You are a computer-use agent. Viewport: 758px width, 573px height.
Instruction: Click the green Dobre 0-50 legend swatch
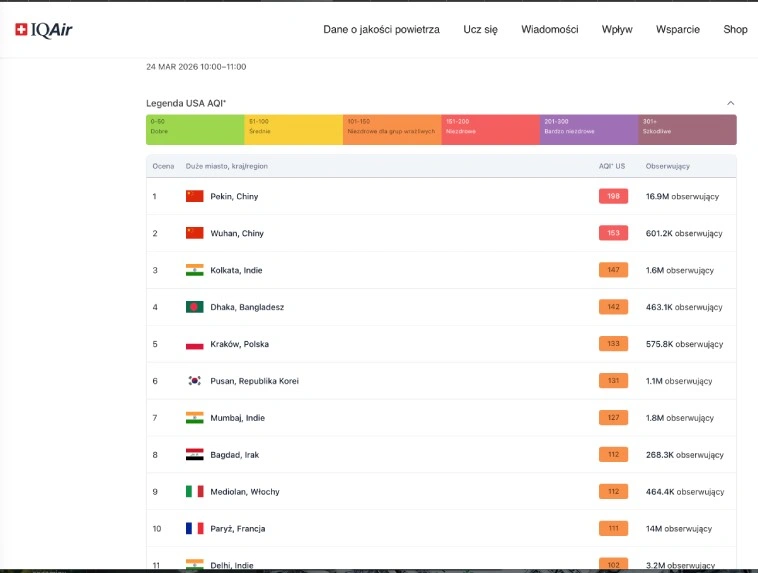195,129
